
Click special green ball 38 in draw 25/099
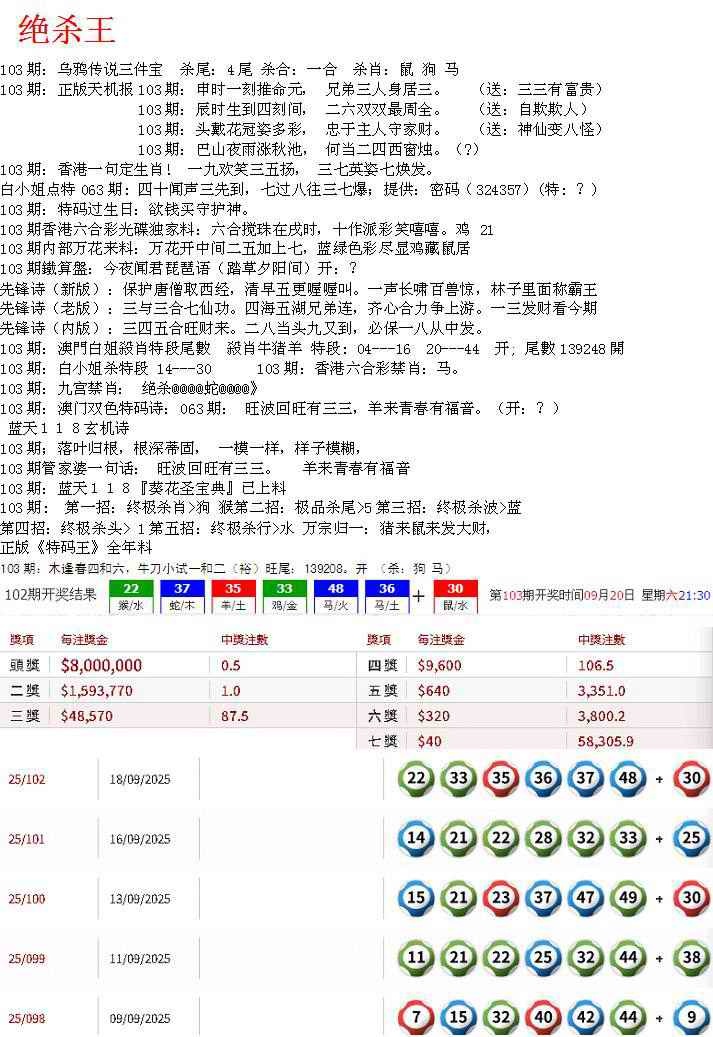pyautogui.click(x=691, y=957)
